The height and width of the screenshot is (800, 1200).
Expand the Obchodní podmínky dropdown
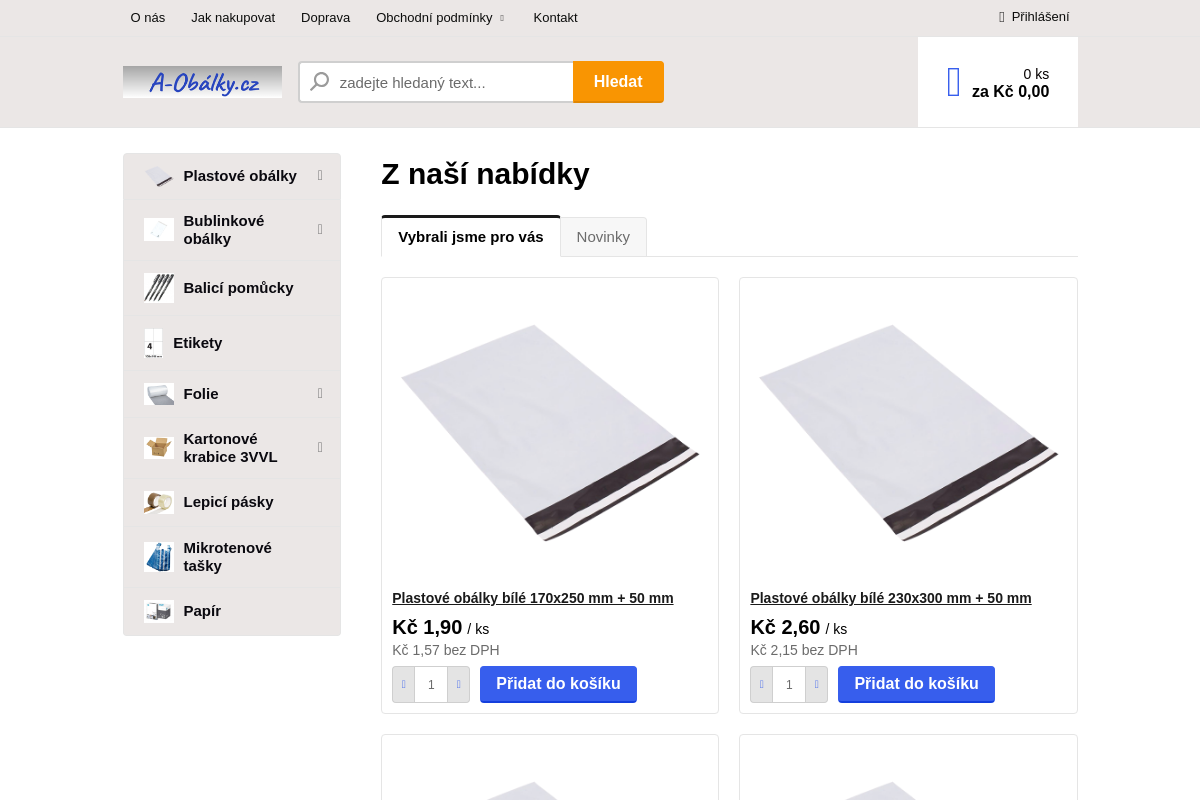[440, 17]
